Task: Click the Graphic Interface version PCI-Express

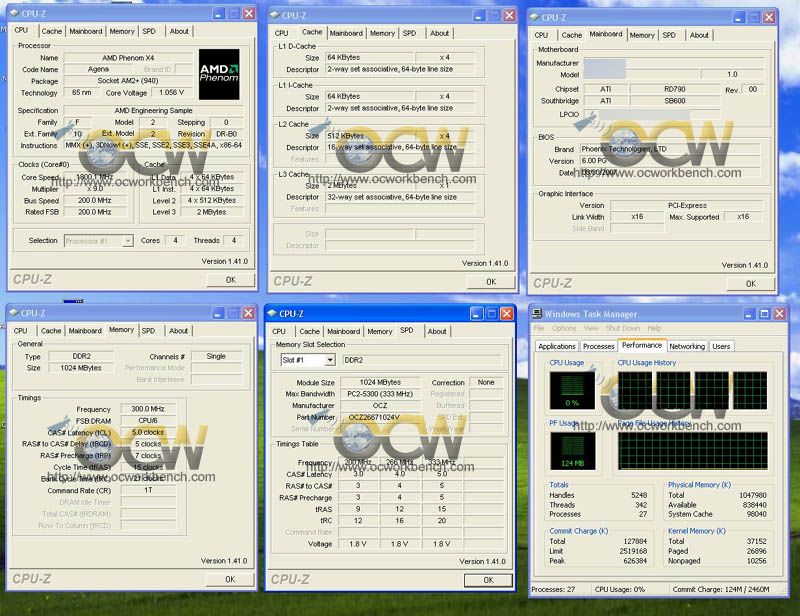Action: [687, 205]
